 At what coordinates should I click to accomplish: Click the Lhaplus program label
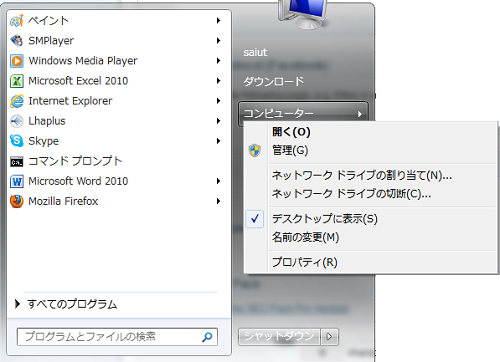click(x=47, y=121)
